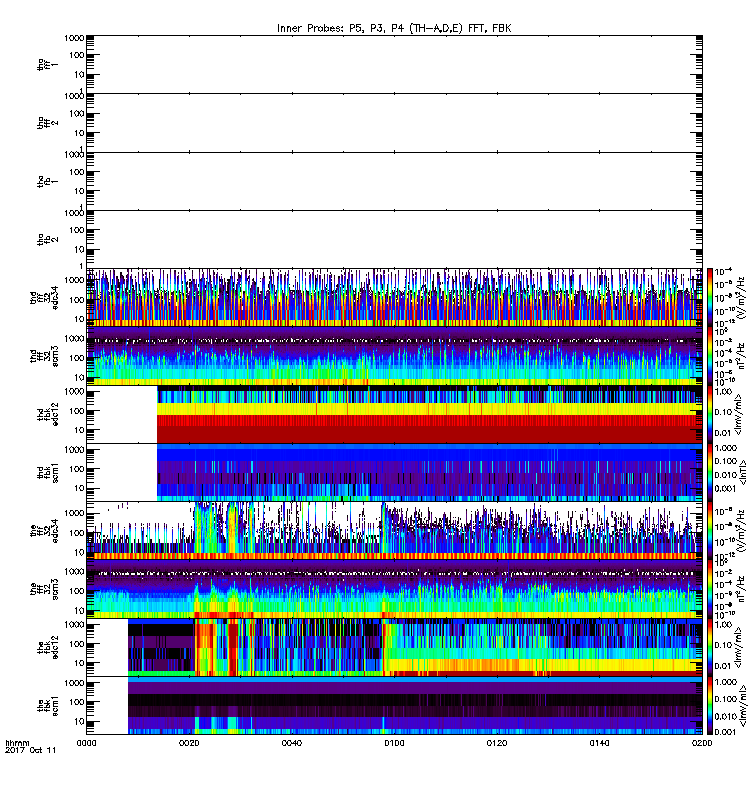Select the 0040 time tick label

pos(292,743)
